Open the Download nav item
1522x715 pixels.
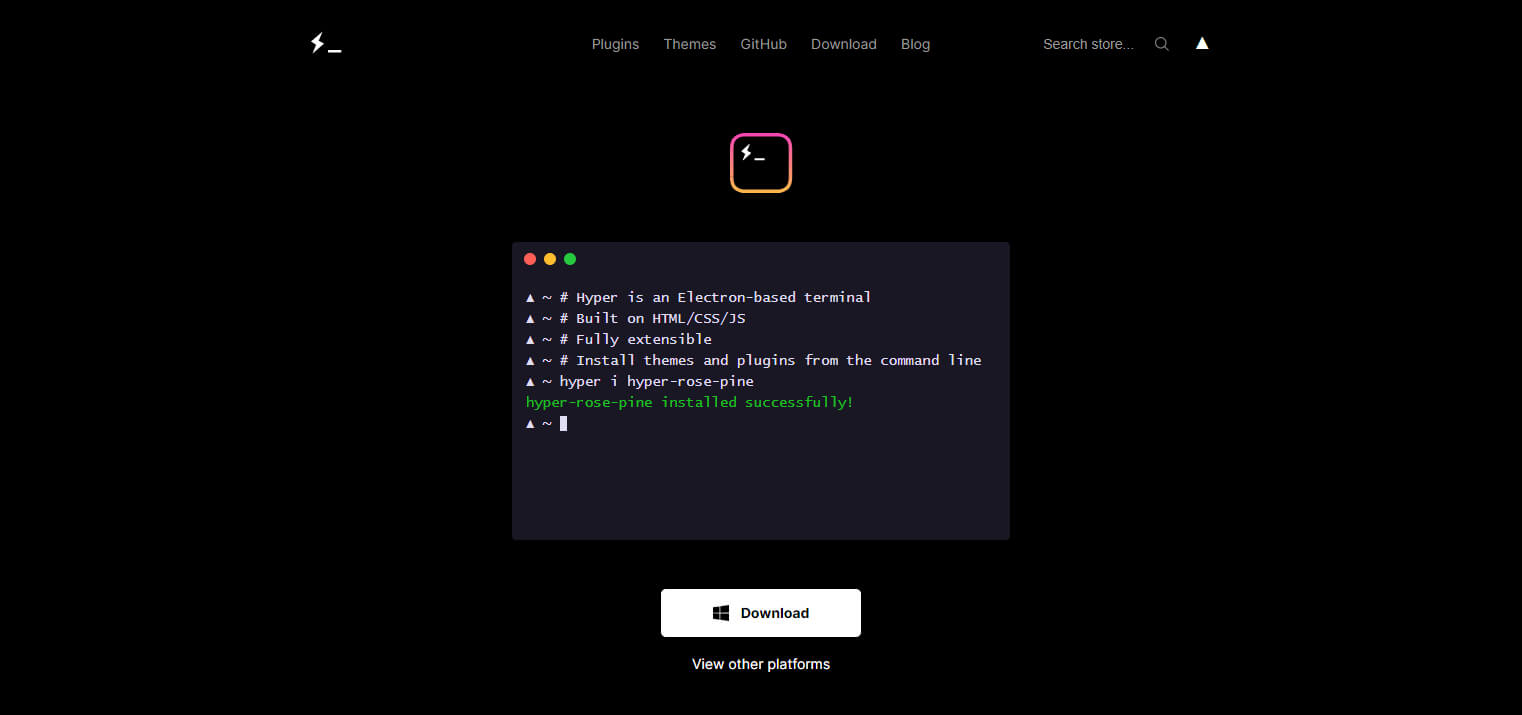tap(844, 44)
